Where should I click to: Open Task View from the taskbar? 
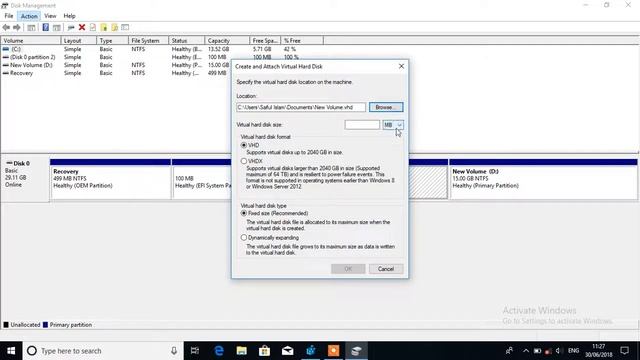point(195,351)
